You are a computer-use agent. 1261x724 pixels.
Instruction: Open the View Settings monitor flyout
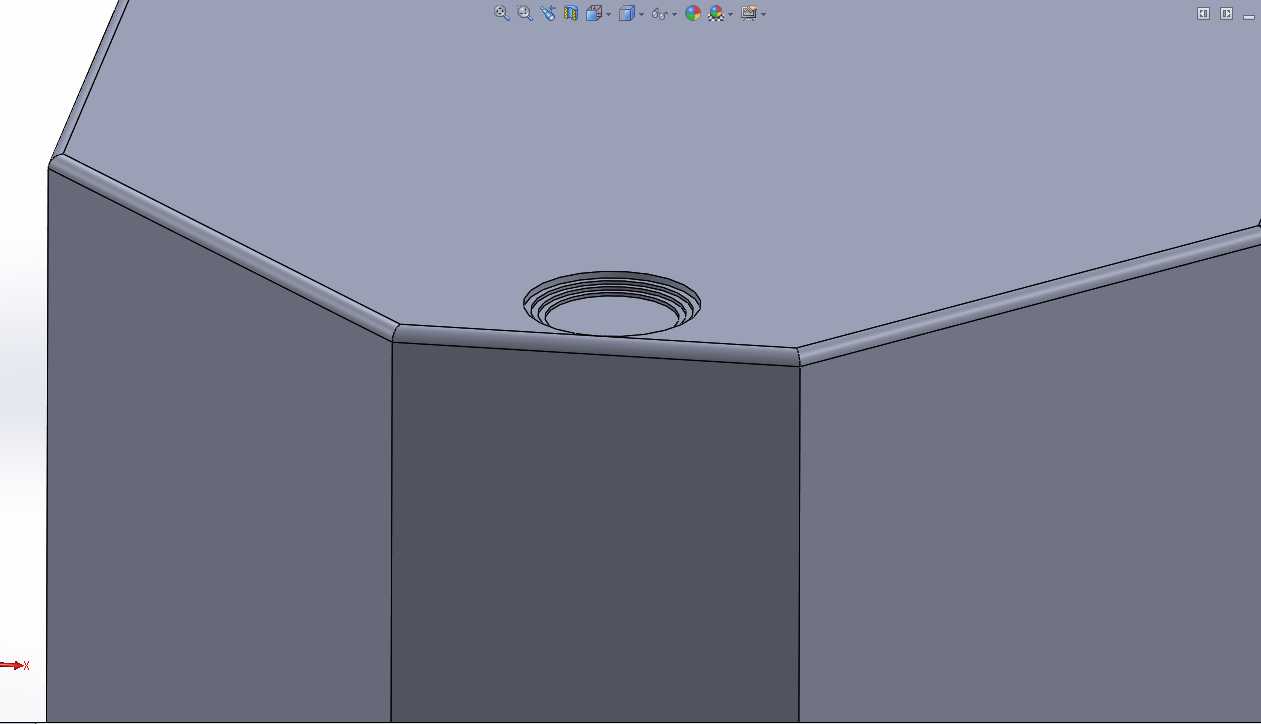point(748,13)
